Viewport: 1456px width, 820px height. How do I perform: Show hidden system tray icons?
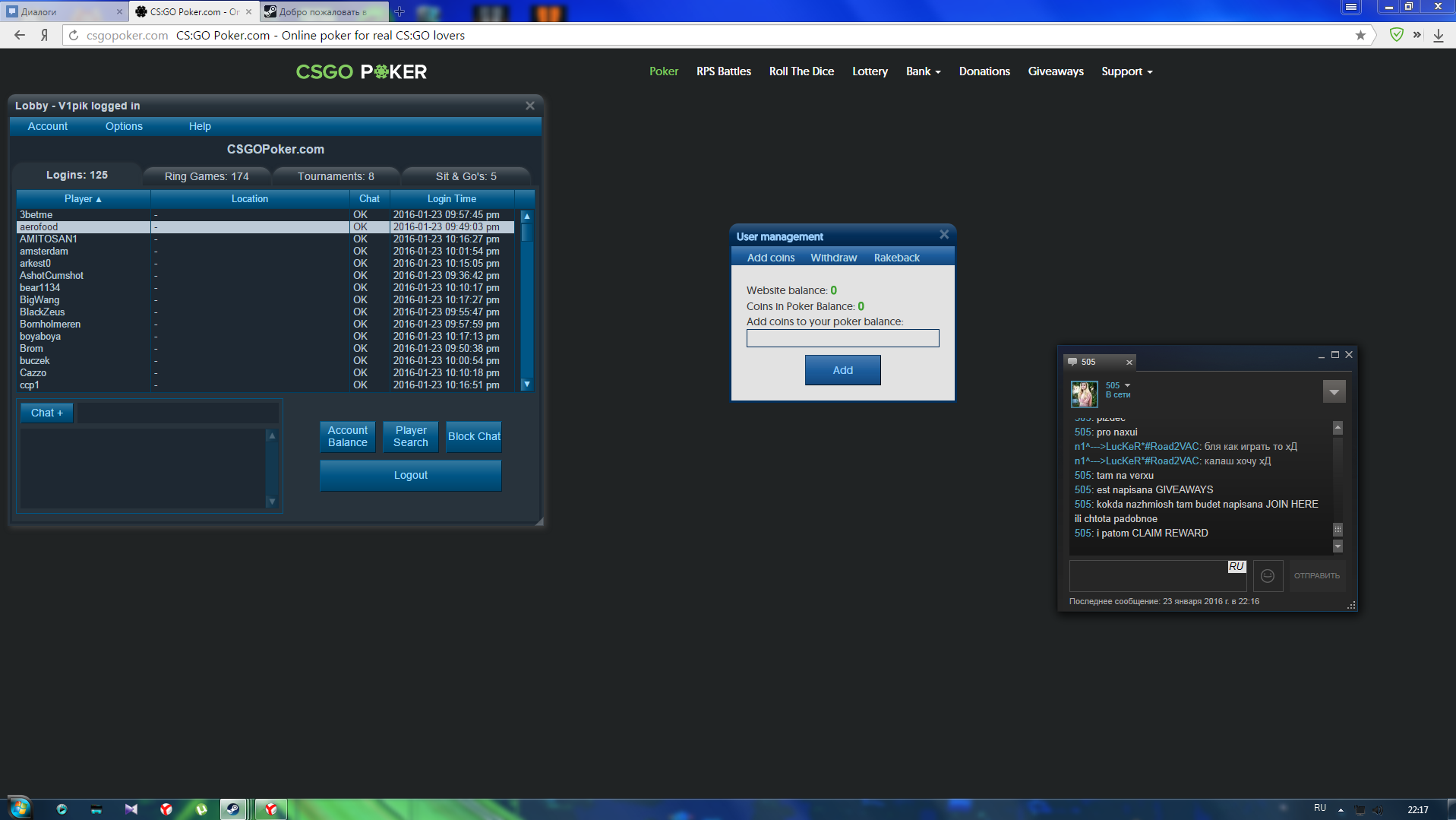pos(1341,809)
